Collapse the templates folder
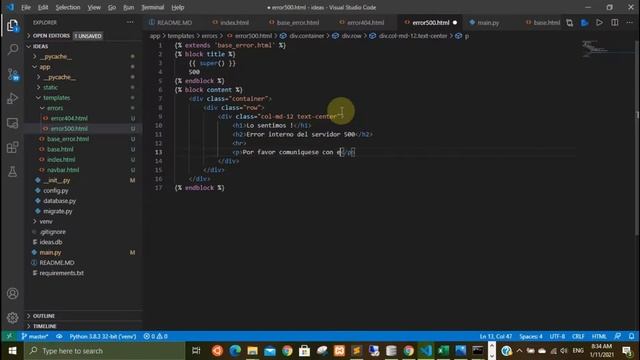640x360 pixels. (x=56, y=98)
